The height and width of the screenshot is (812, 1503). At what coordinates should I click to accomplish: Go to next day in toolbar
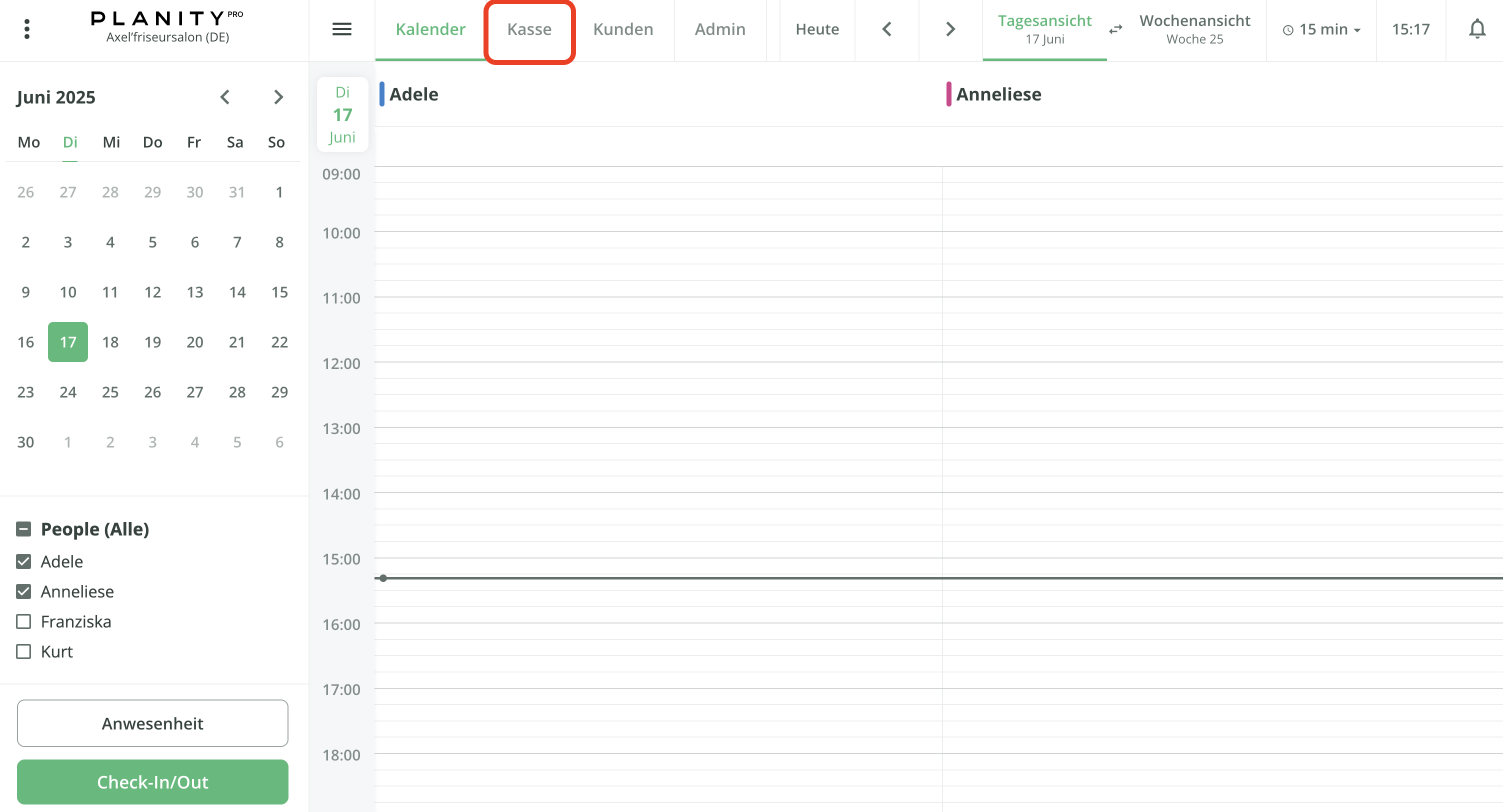(950, 29)
